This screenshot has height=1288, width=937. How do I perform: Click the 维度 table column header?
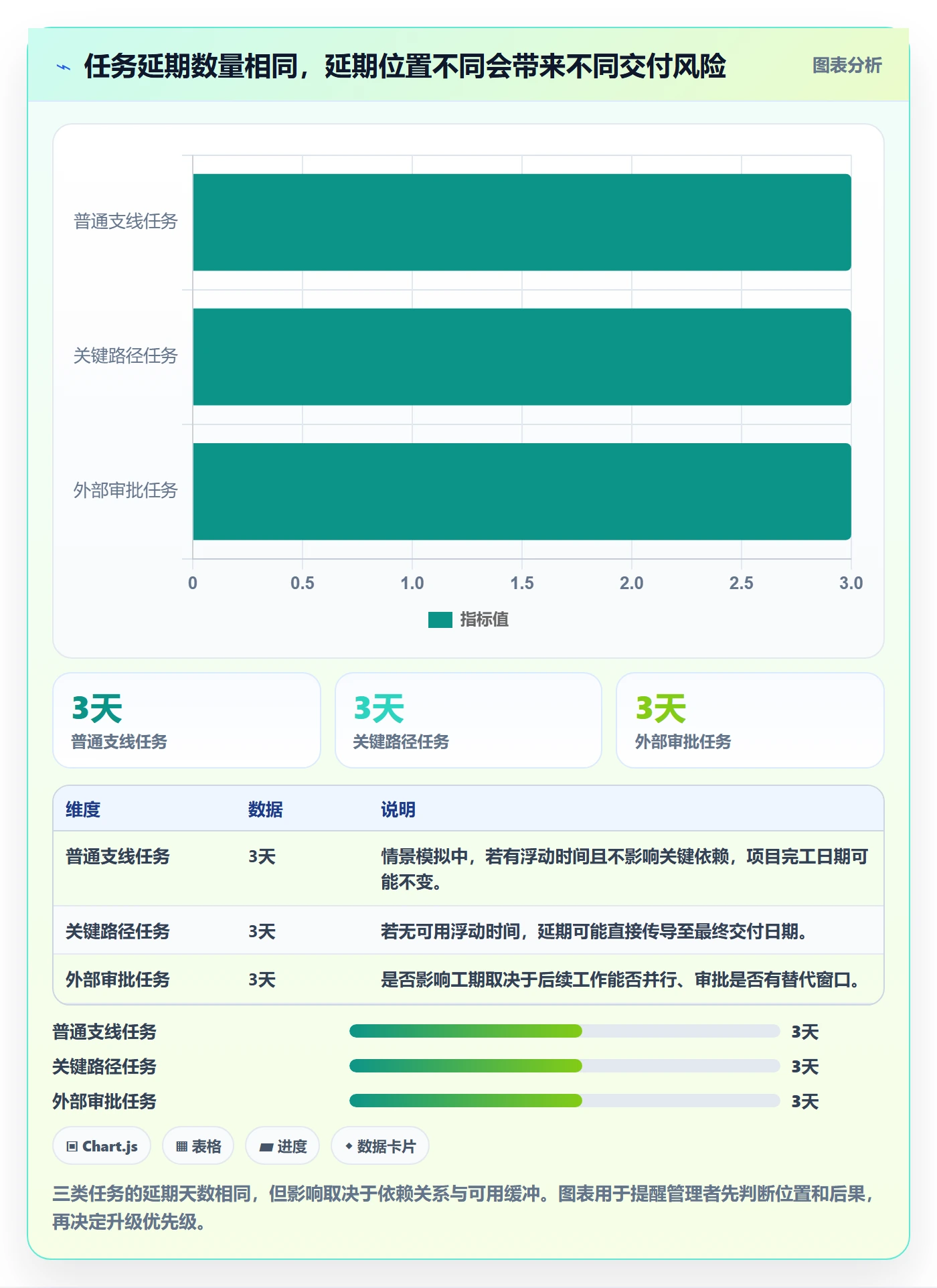pos(83,810)
